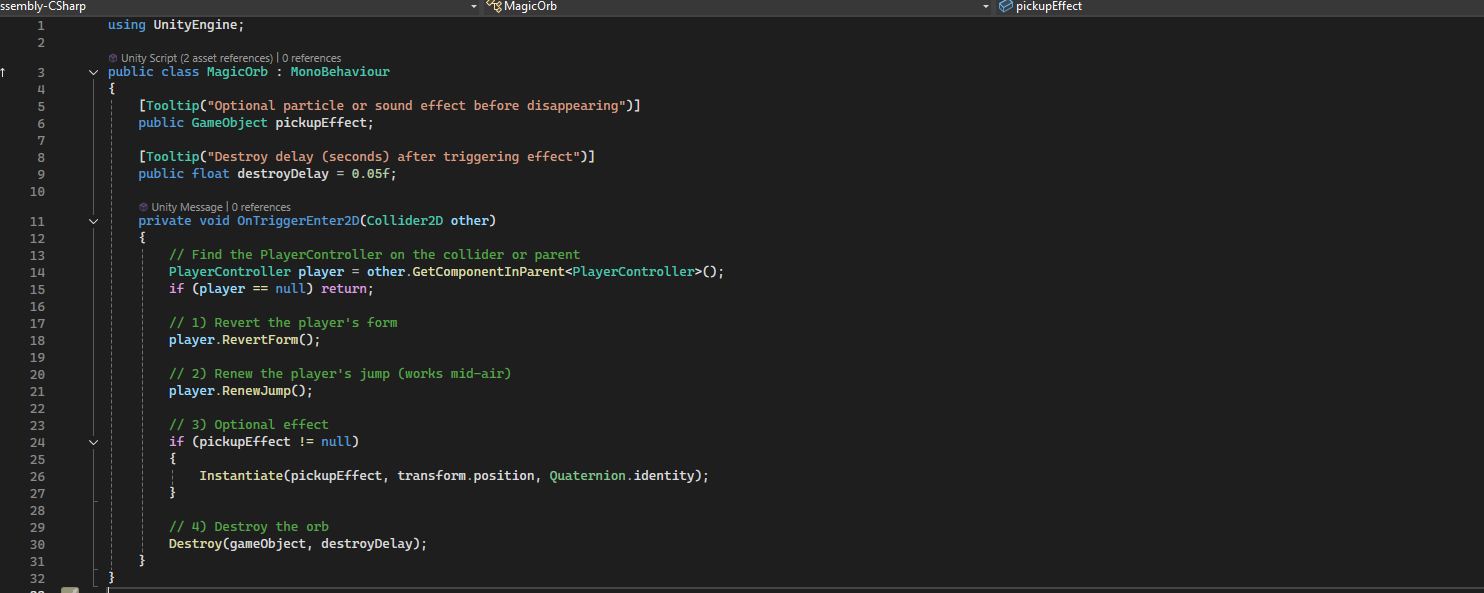Click line number 30 in the gutter
Screen dimensions: 1484x593
[x=38, y=544]
